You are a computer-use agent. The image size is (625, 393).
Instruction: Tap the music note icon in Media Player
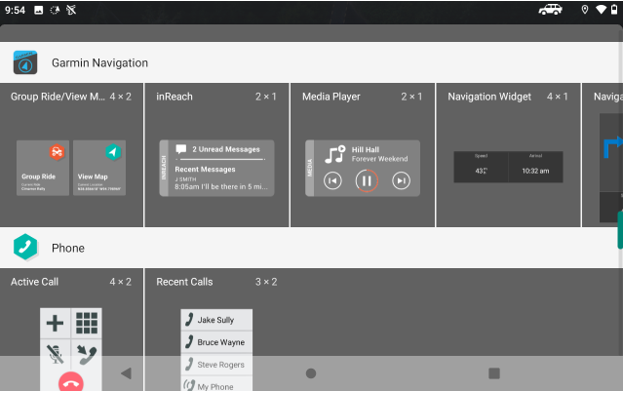(x=335, y=154)
